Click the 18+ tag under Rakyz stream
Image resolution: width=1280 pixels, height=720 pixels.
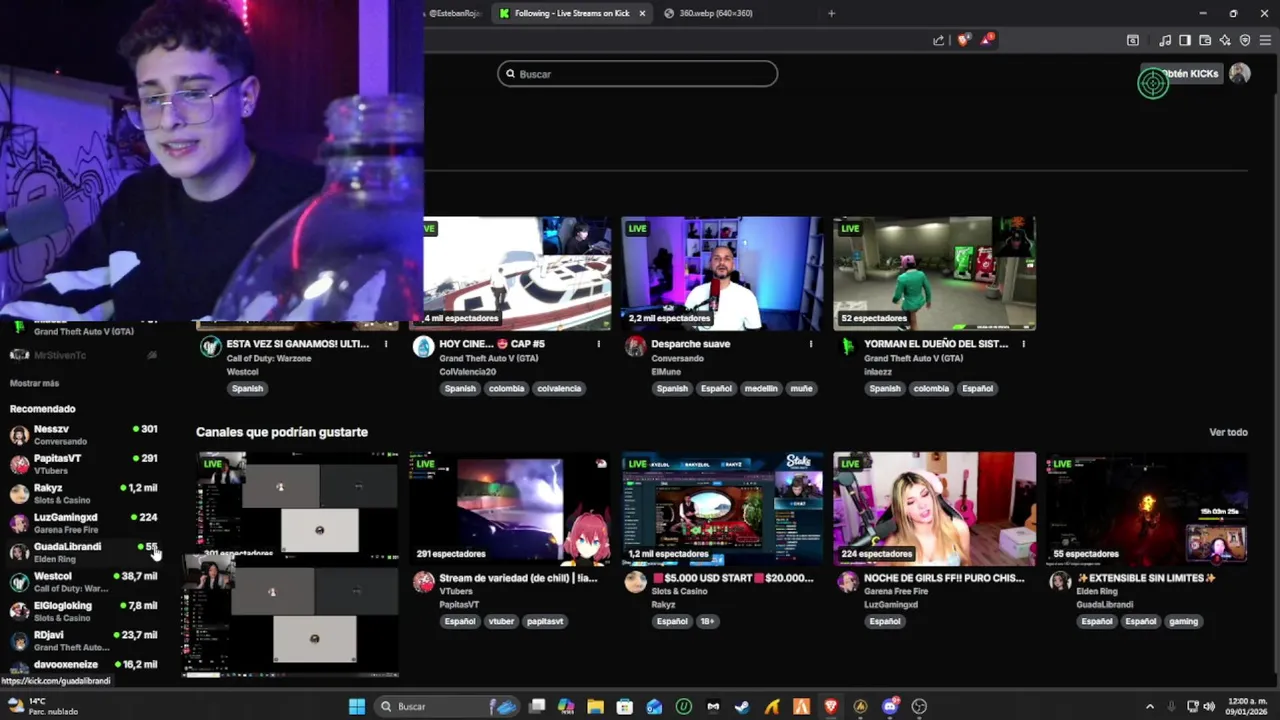pos(707,622)
